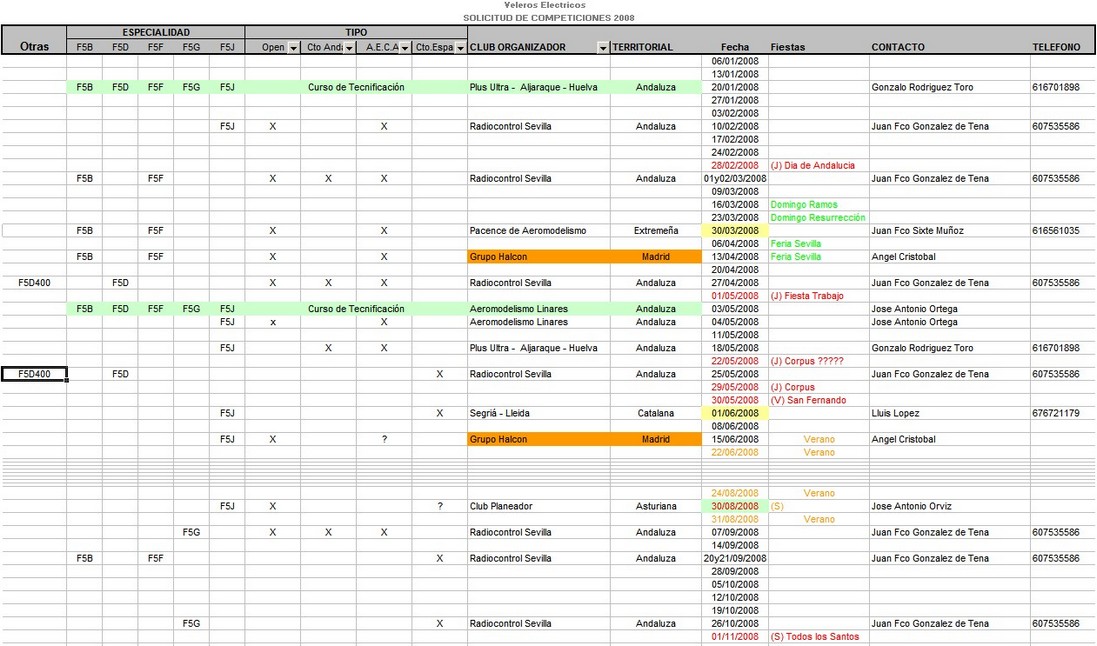Select the TERRITORIAL header cell
This screenshot has height=646, width=1097.
642,47
